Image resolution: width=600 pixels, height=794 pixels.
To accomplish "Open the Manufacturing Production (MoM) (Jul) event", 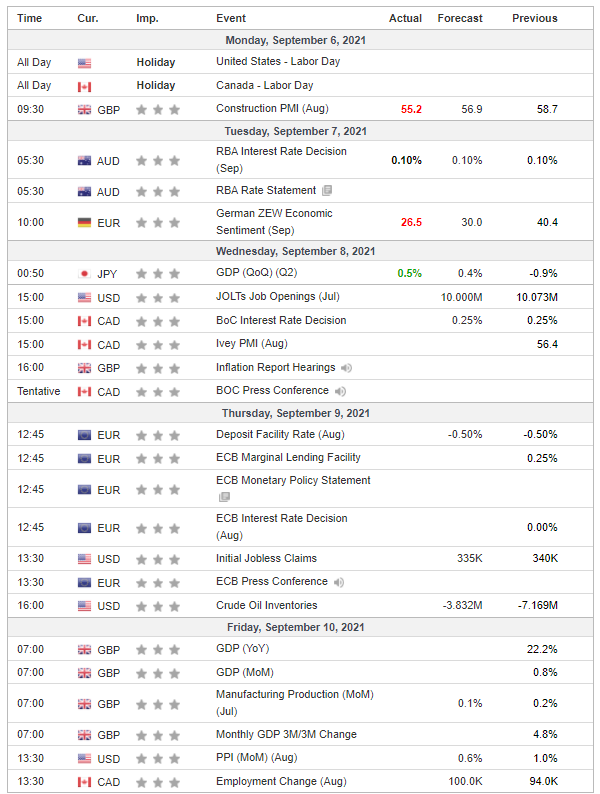I will (295, 702).
